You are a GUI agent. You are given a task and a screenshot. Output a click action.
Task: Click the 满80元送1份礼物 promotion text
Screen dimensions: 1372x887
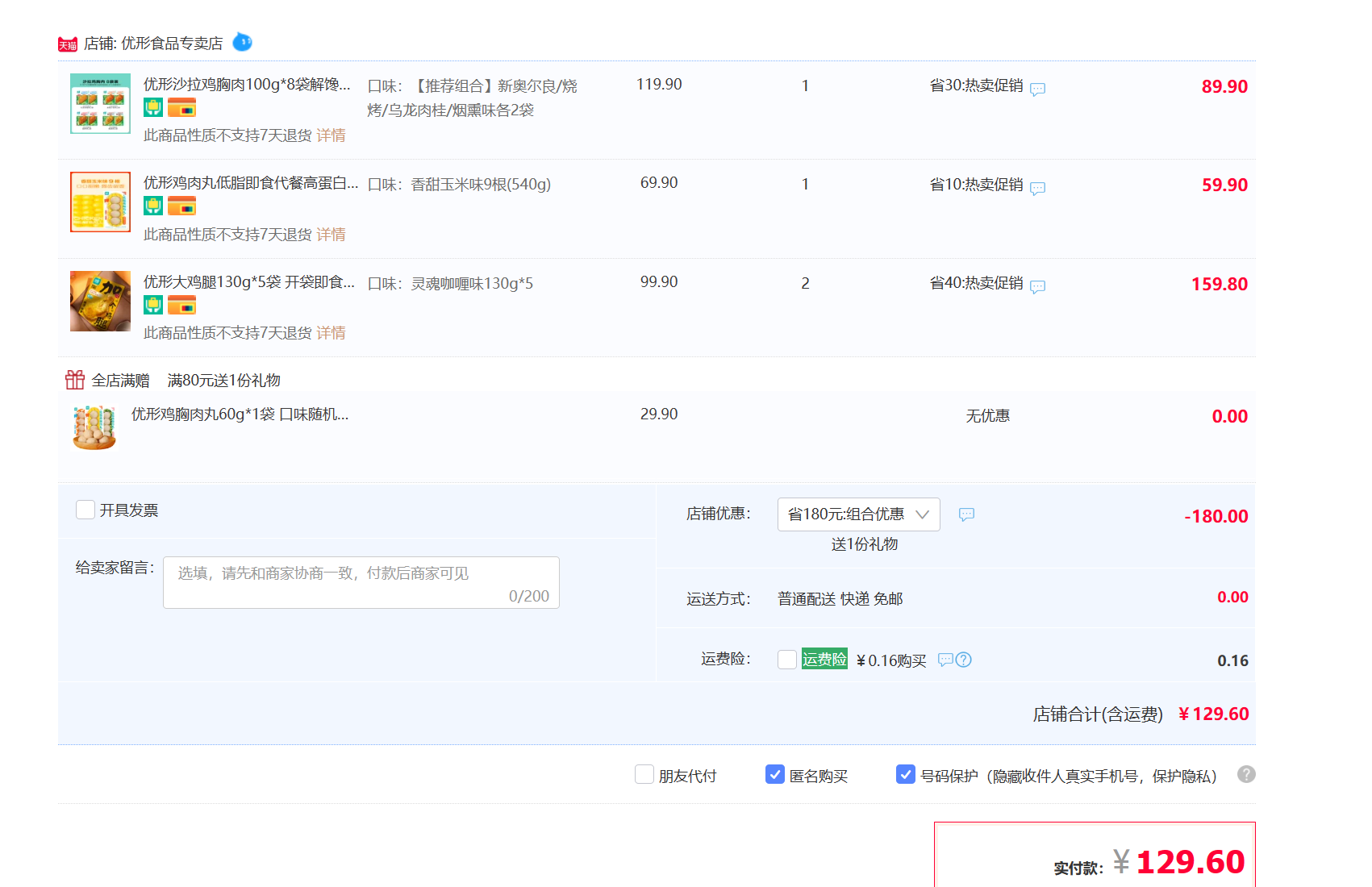click(x=223, y=380)
